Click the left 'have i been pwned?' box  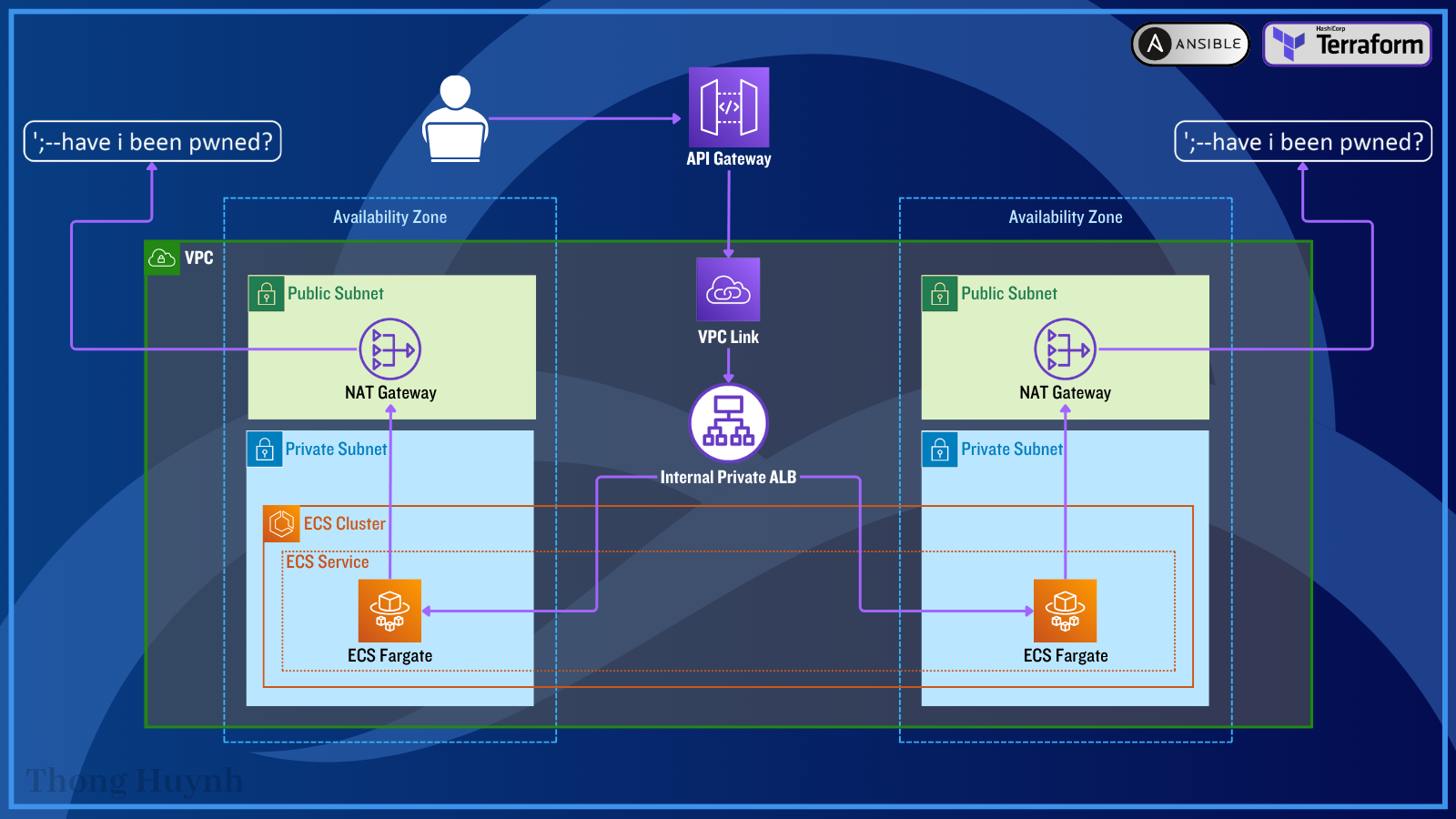click(x=153, y=142)
